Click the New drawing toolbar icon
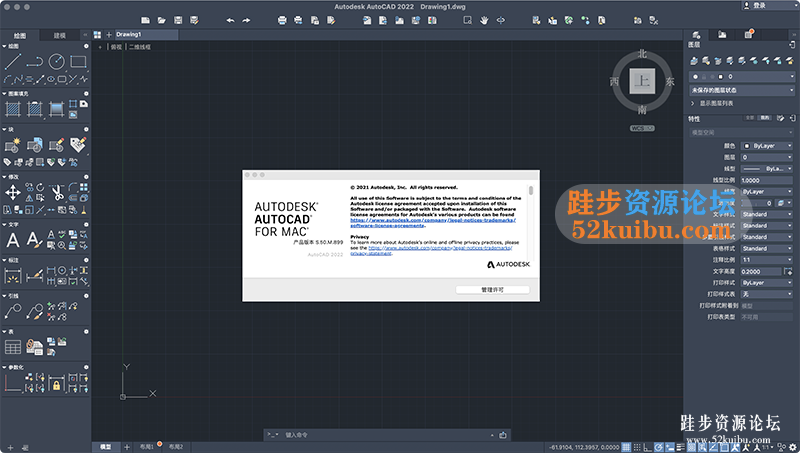This screenshot has height=453, width=800. pyautogui.click(x=145, y=20)
